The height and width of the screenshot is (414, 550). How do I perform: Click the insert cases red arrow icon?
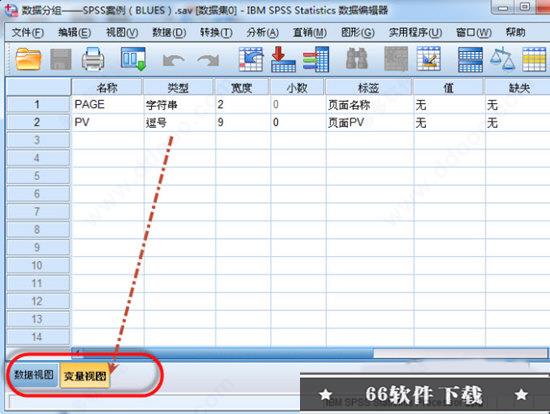[283, 59]
